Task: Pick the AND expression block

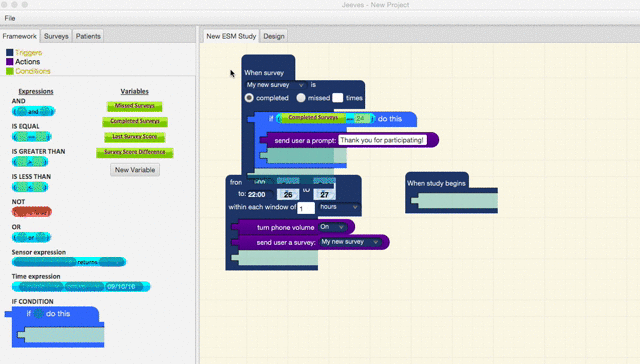Action: point(33,111)
